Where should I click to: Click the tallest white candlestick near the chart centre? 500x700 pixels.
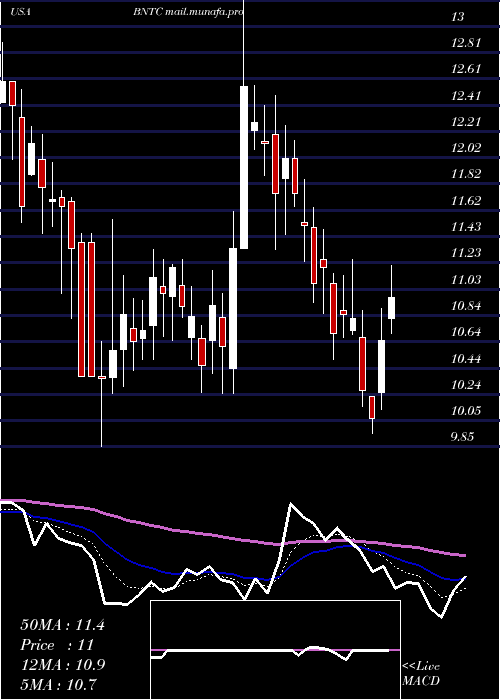pyautogui.click(x=244, y=167)
